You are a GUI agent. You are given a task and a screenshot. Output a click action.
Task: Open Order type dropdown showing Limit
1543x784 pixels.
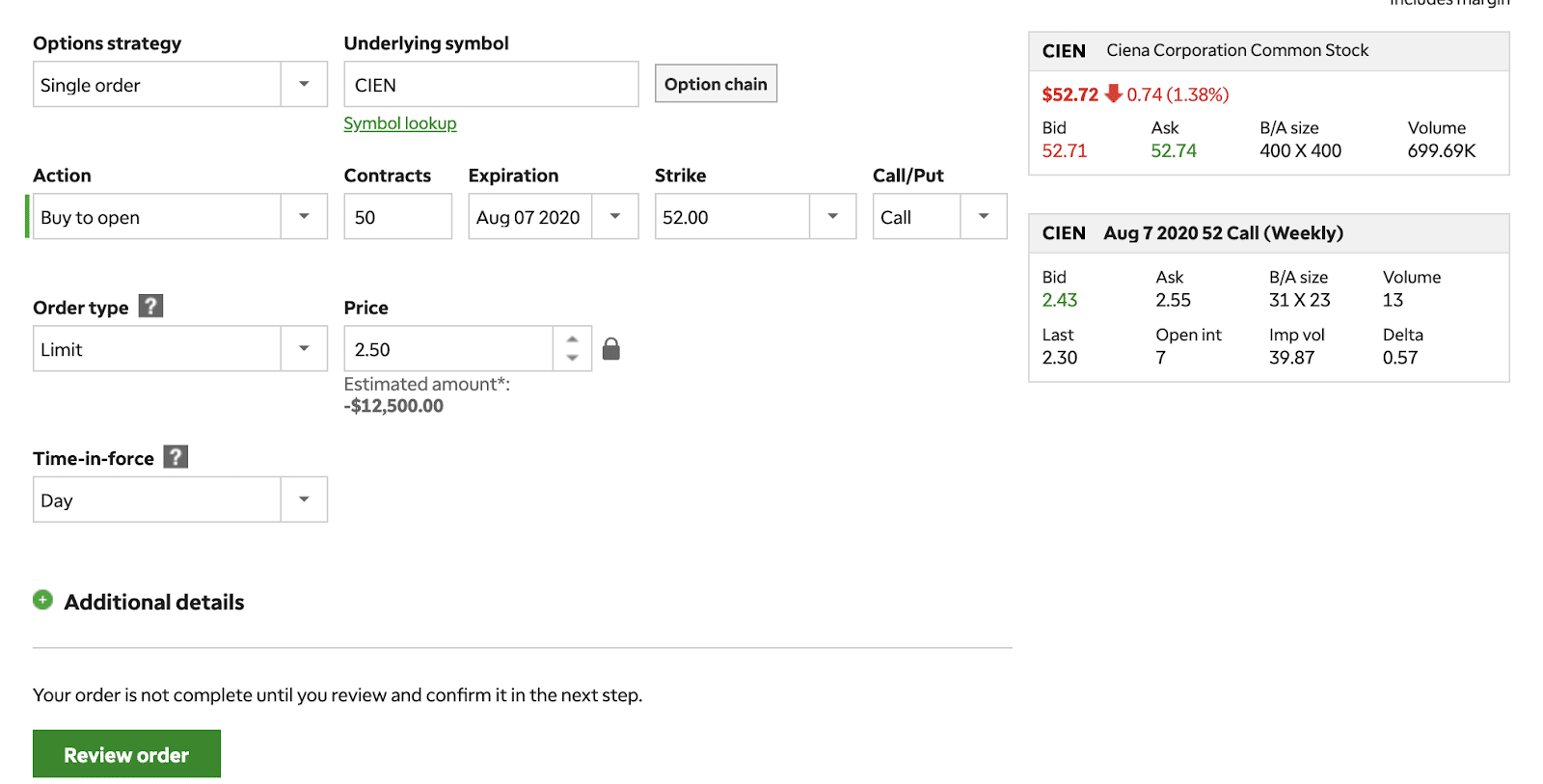pyautogui.click(x=180, y=348)
